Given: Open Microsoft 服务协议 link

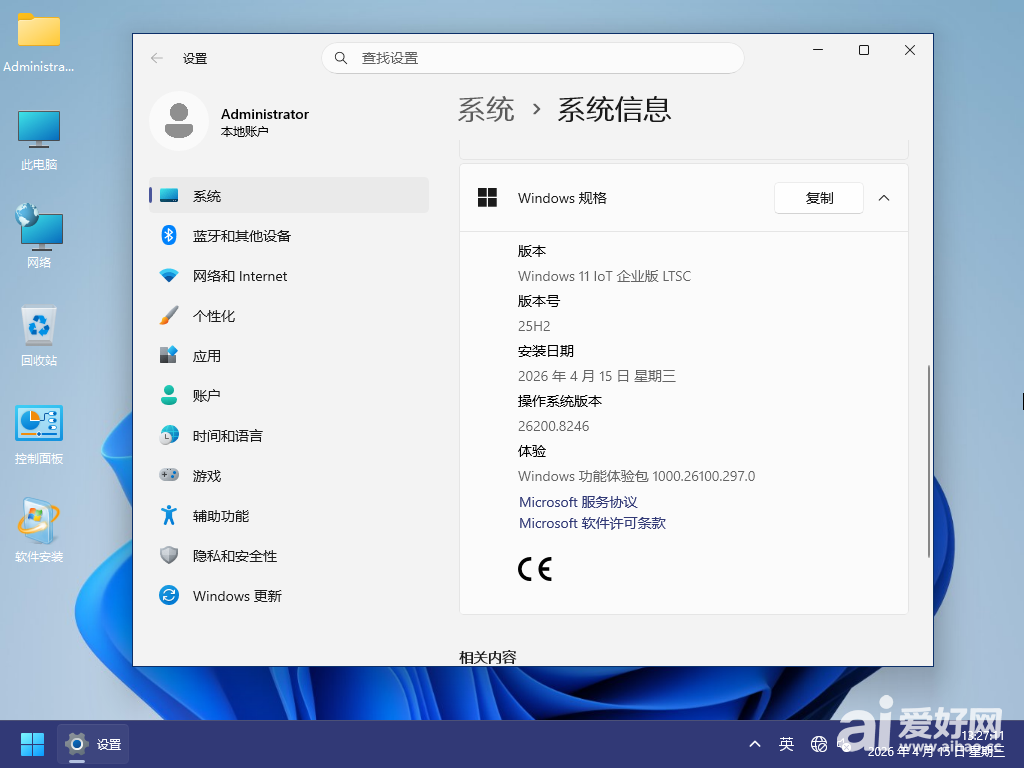Looking at the screenshot, I should pyautogui.click(x=578, y=502).
